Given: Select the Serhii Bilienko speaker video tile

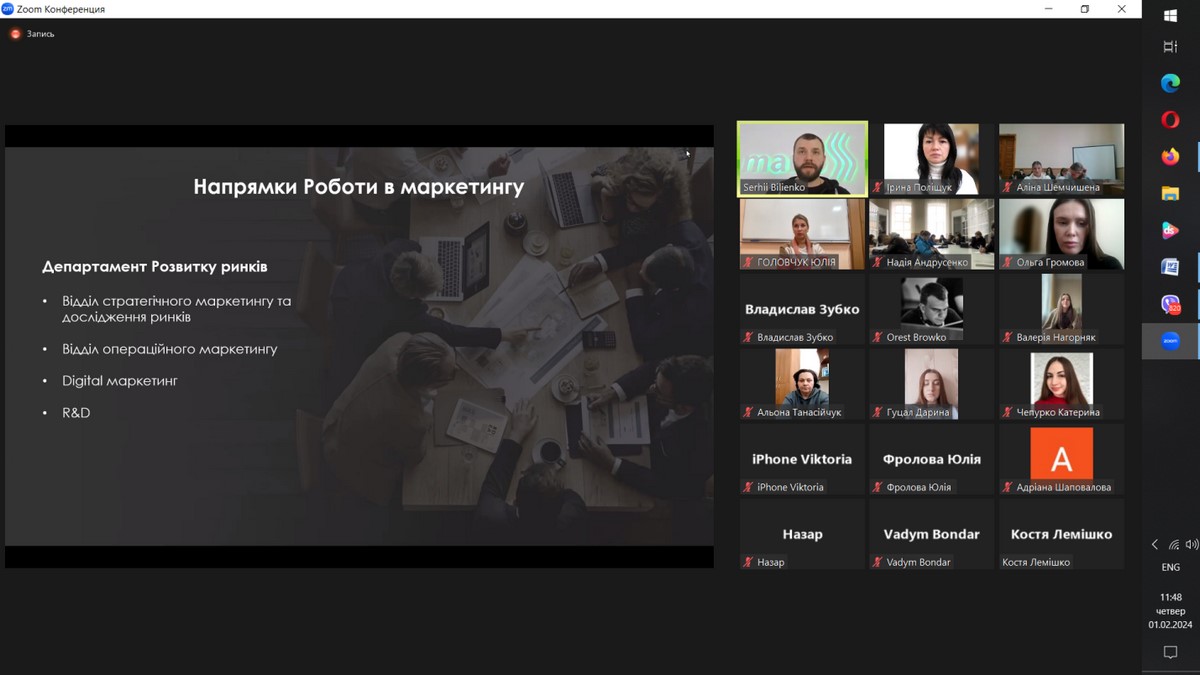Looking at the screenshot, I should 802,160.
